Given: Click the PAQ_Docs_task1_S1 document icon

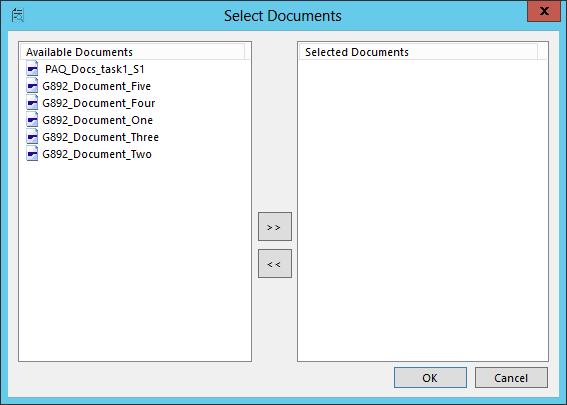Looking at the screenshot, I should [32, 69].
